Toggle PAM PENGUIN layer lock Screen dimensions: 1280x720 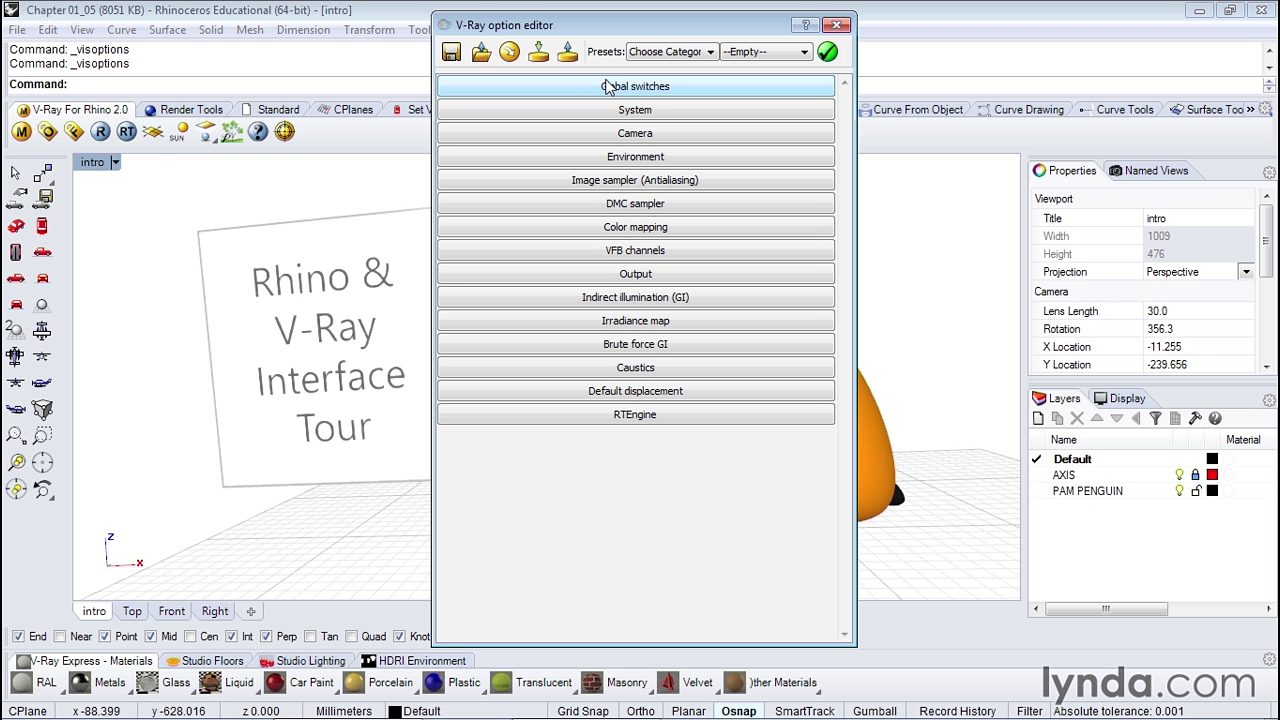click(1196, 491)
